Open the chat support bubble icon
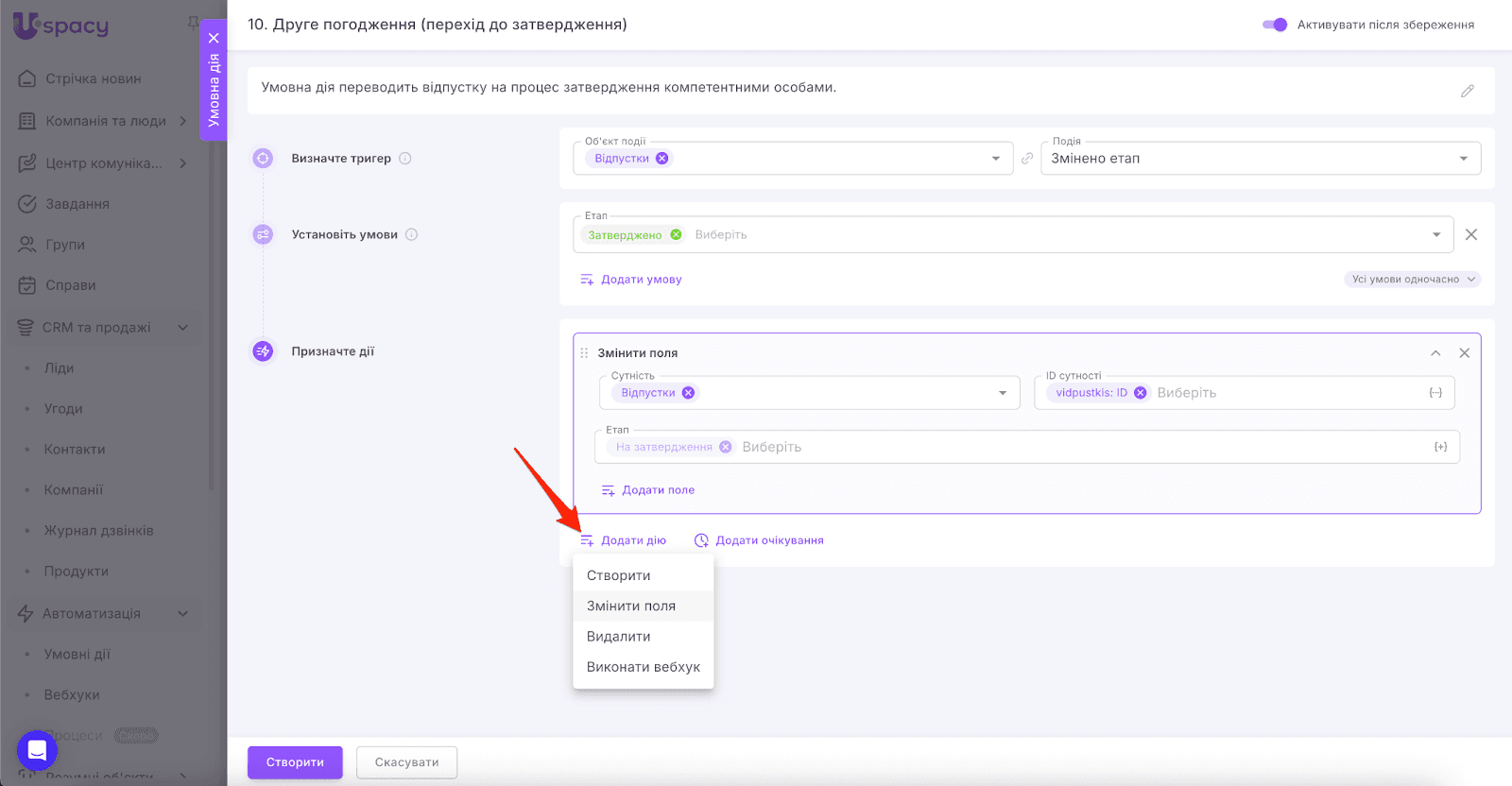Image resolution: width=1512 pixels, height=786 pixels. pyautogui.click(x=37, y=751)
